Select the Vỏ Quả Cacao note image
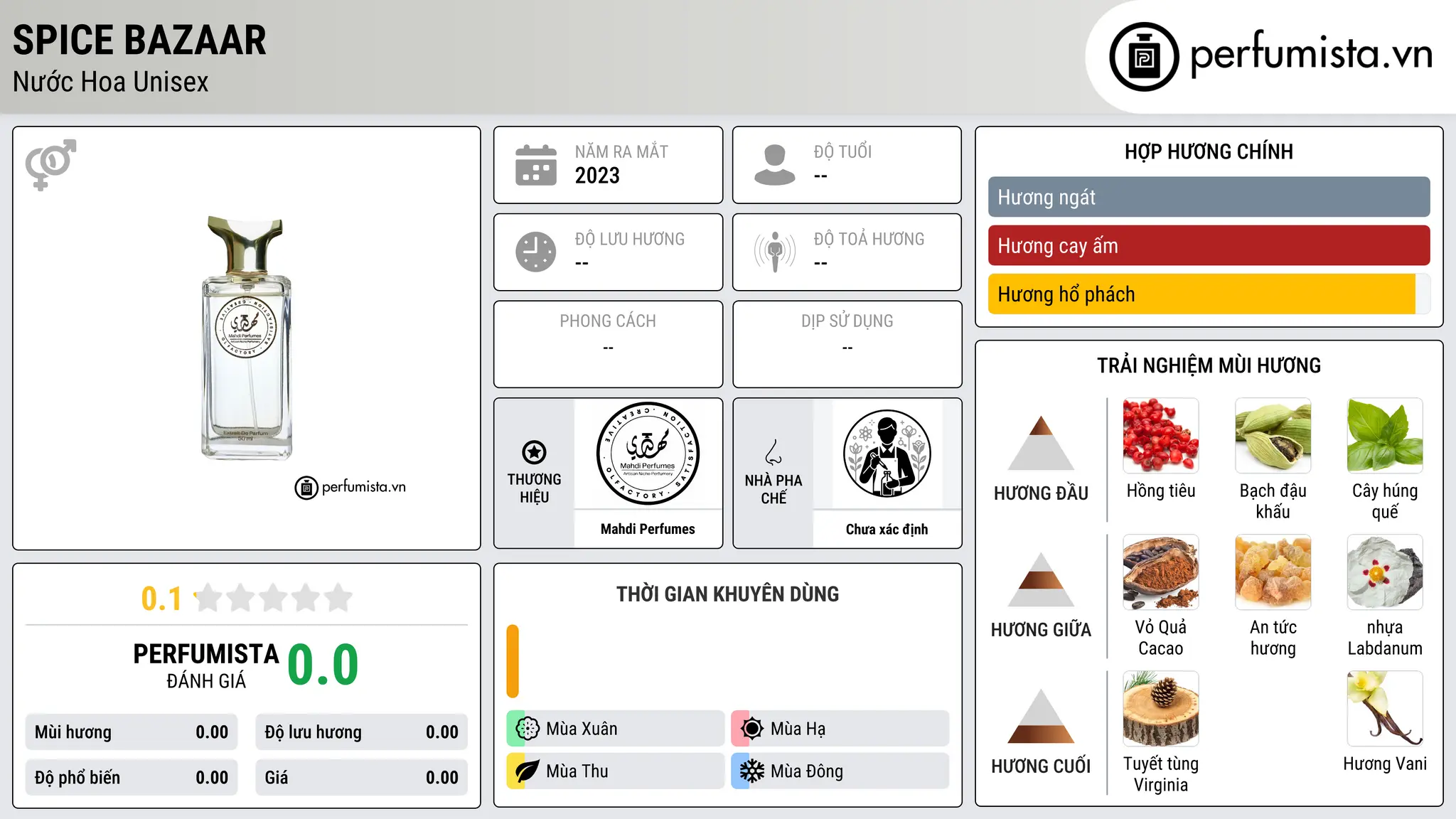The image size is (1456, 819). tap(1161, 572)
